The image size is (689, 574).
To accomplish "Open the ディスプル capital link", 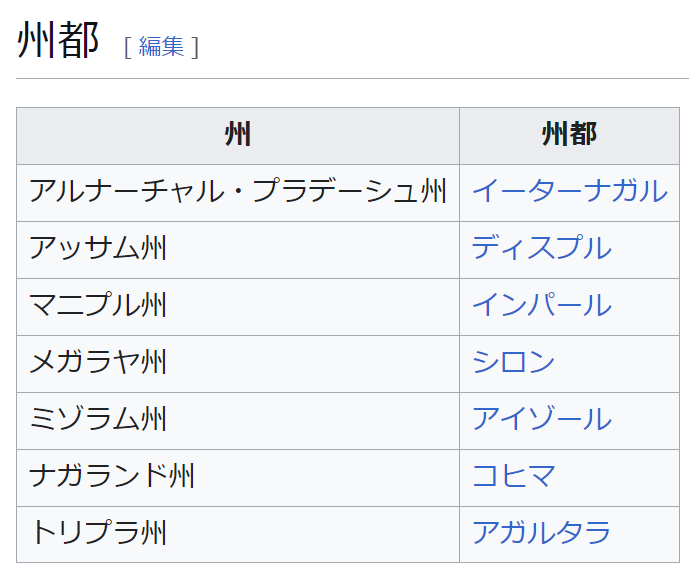I will (541, 248).
